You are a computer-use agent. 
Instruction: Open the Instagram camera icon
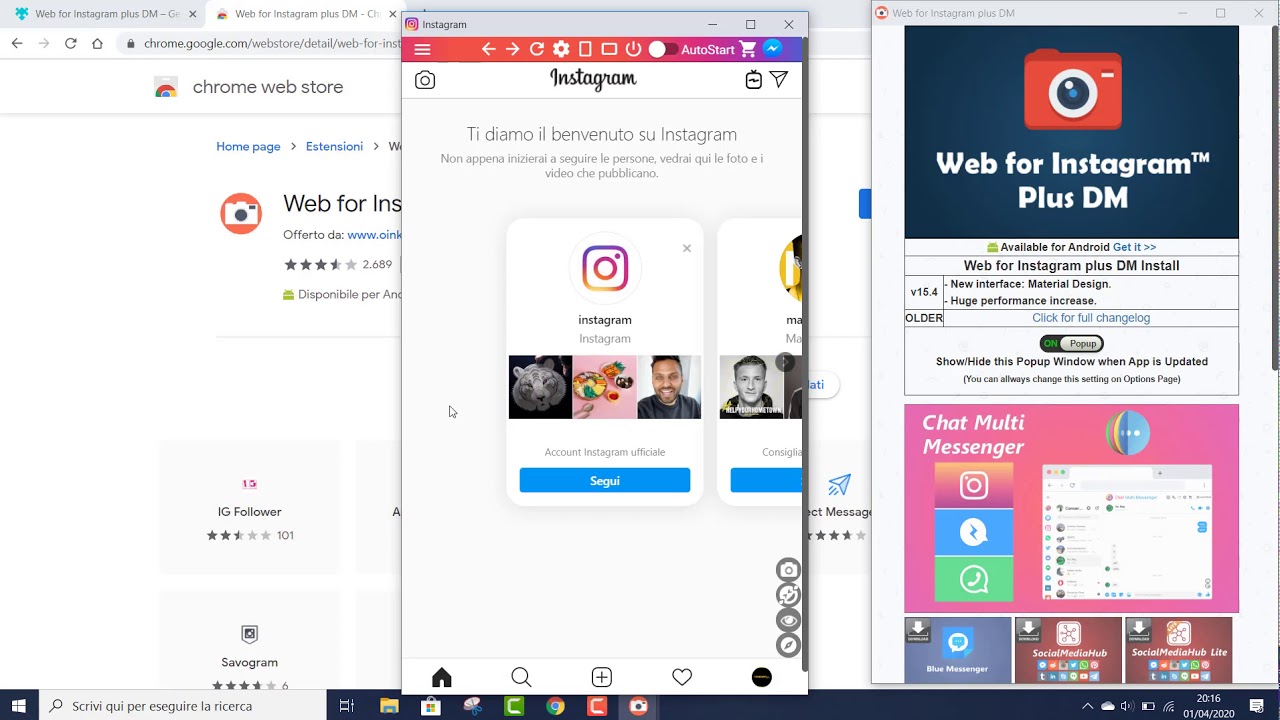(x=425, y=80)
